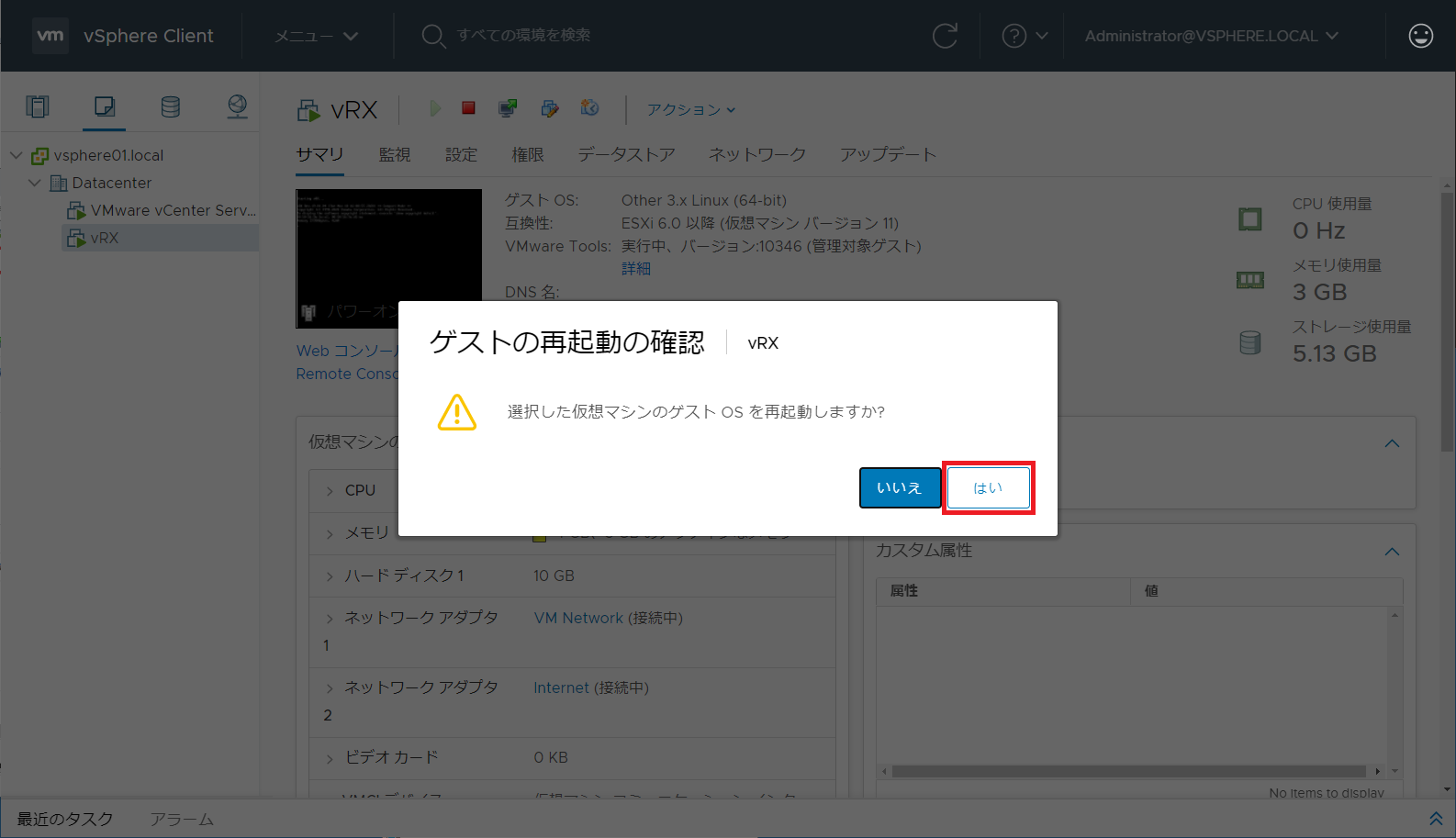
Task: Click the smiley feedback icon
Action: click(1420, 36)
